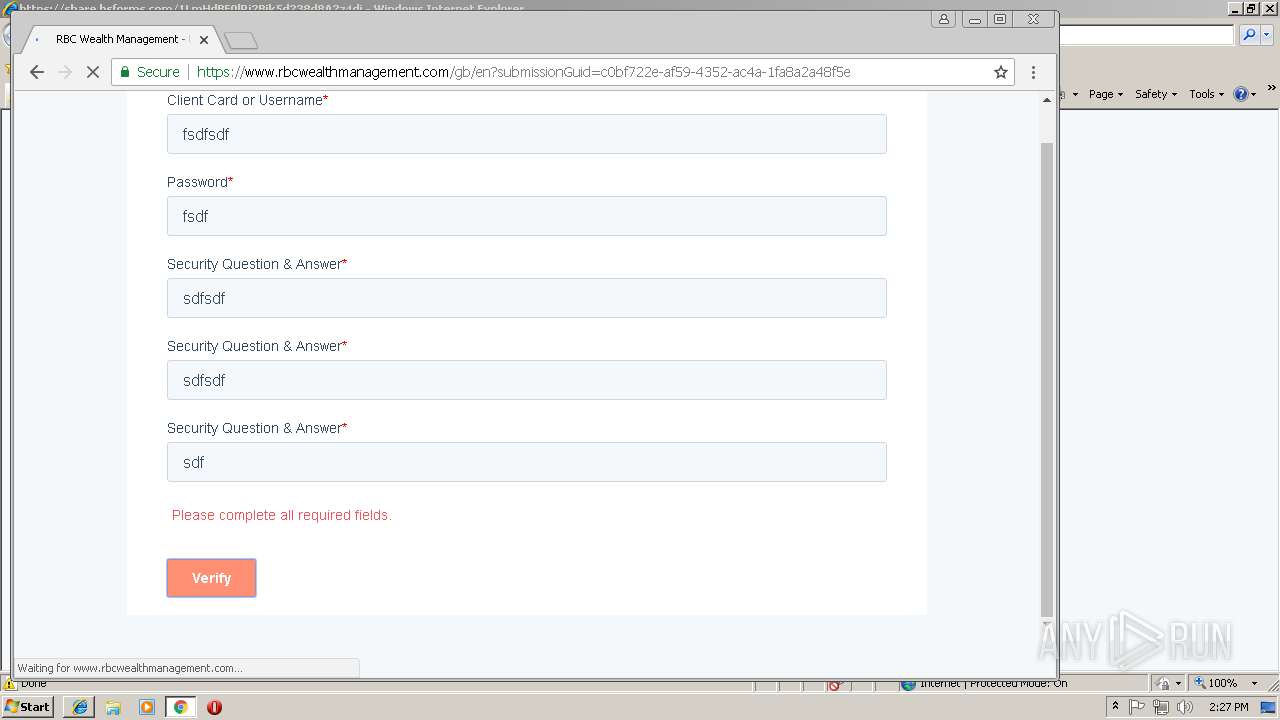This screenshot has width=1280, height=720.
Task: Minimize the Chrome window
Action: [974, 19]
